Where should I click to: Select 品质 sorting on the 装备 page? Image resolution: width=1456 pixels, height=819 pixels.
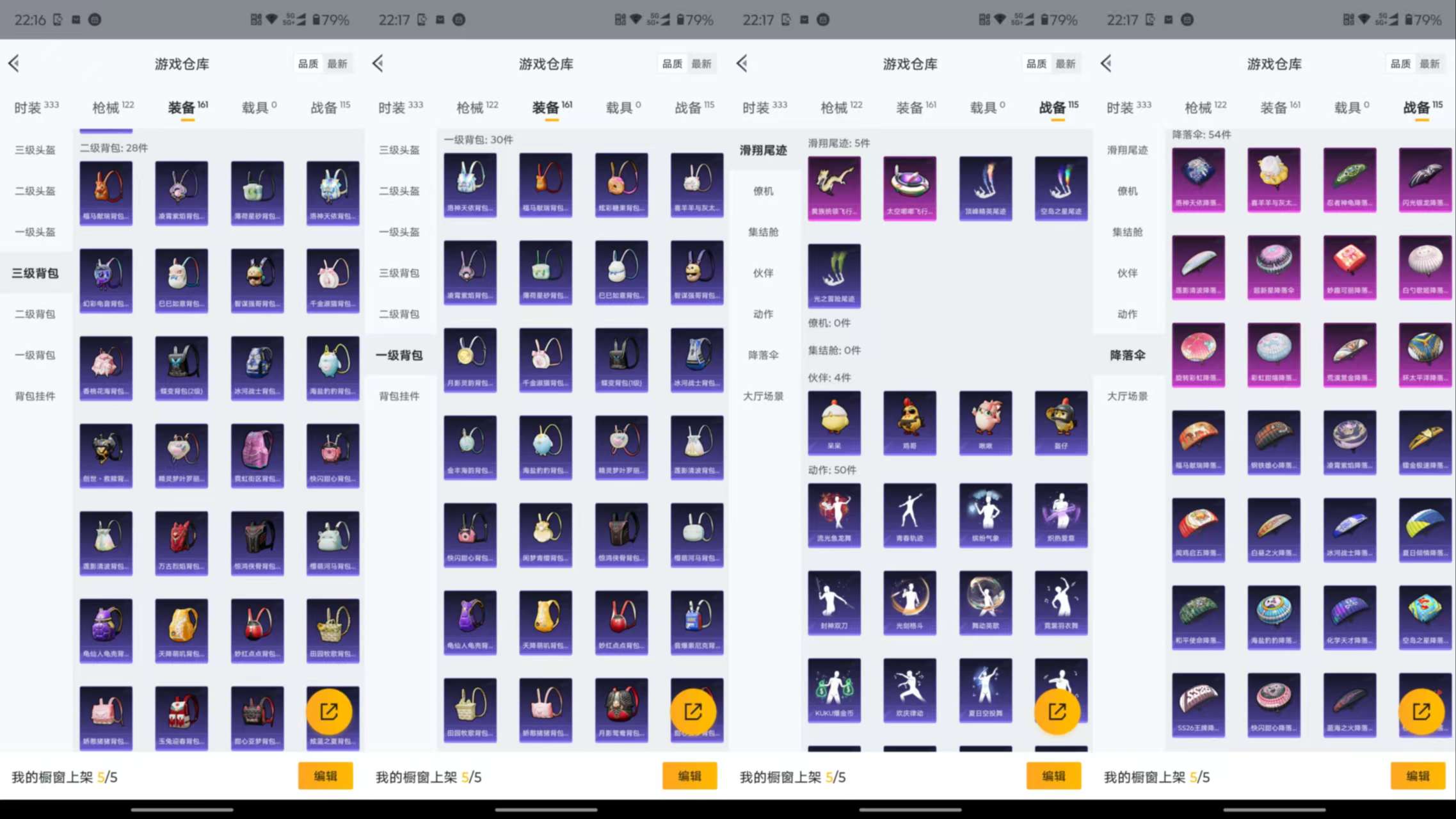(671, 63)
